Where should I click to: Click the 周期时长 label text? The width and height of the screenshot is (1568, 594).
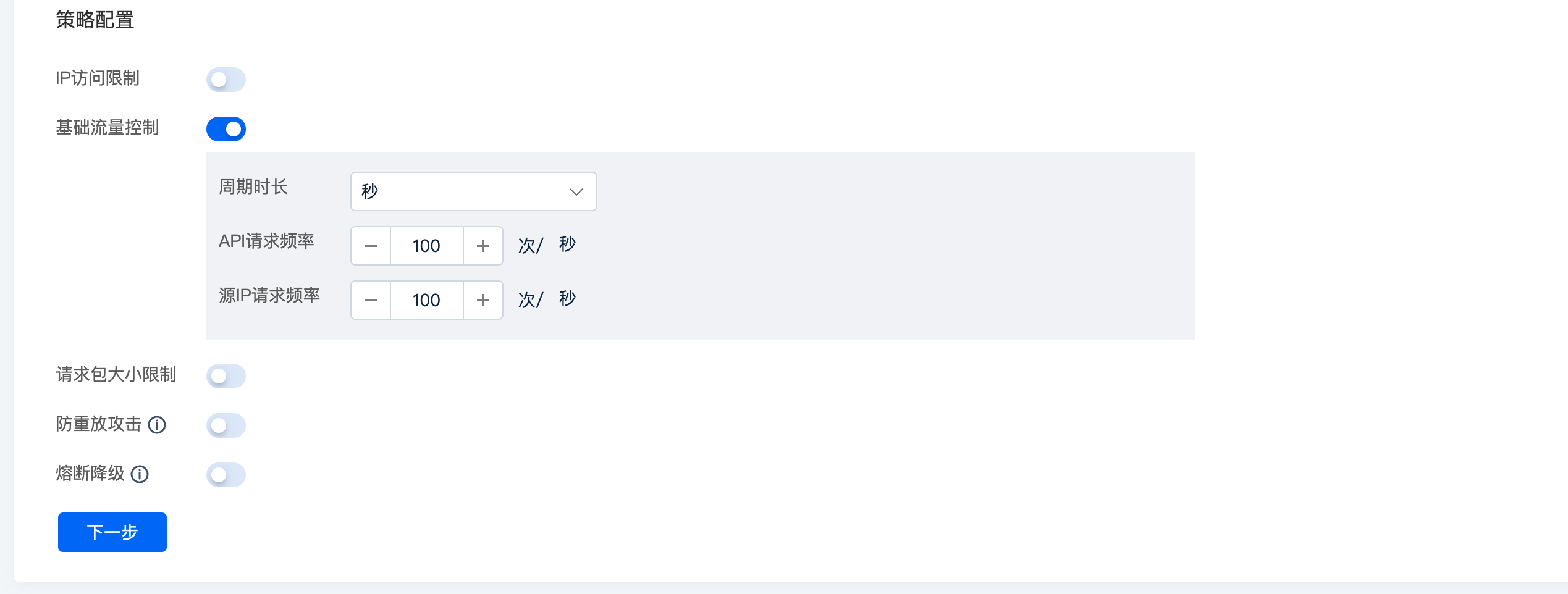tap(253, 187)
